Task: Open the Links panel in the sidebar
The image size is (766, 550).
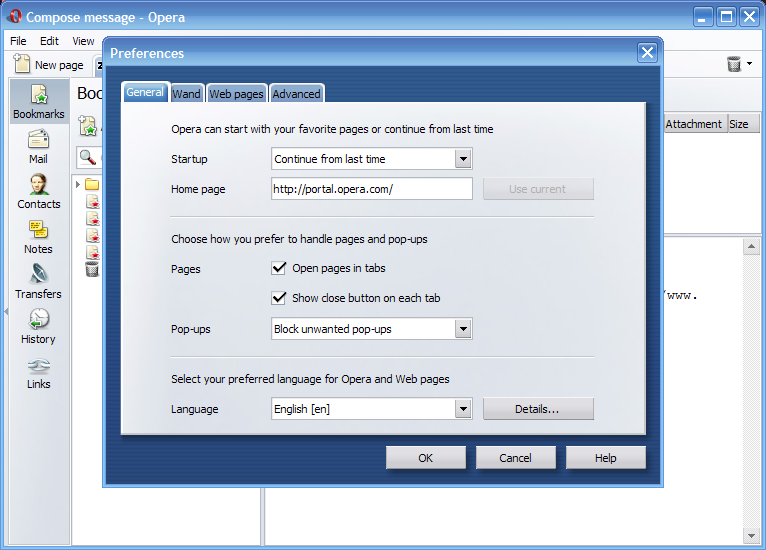Action: (x=39, y=372)
